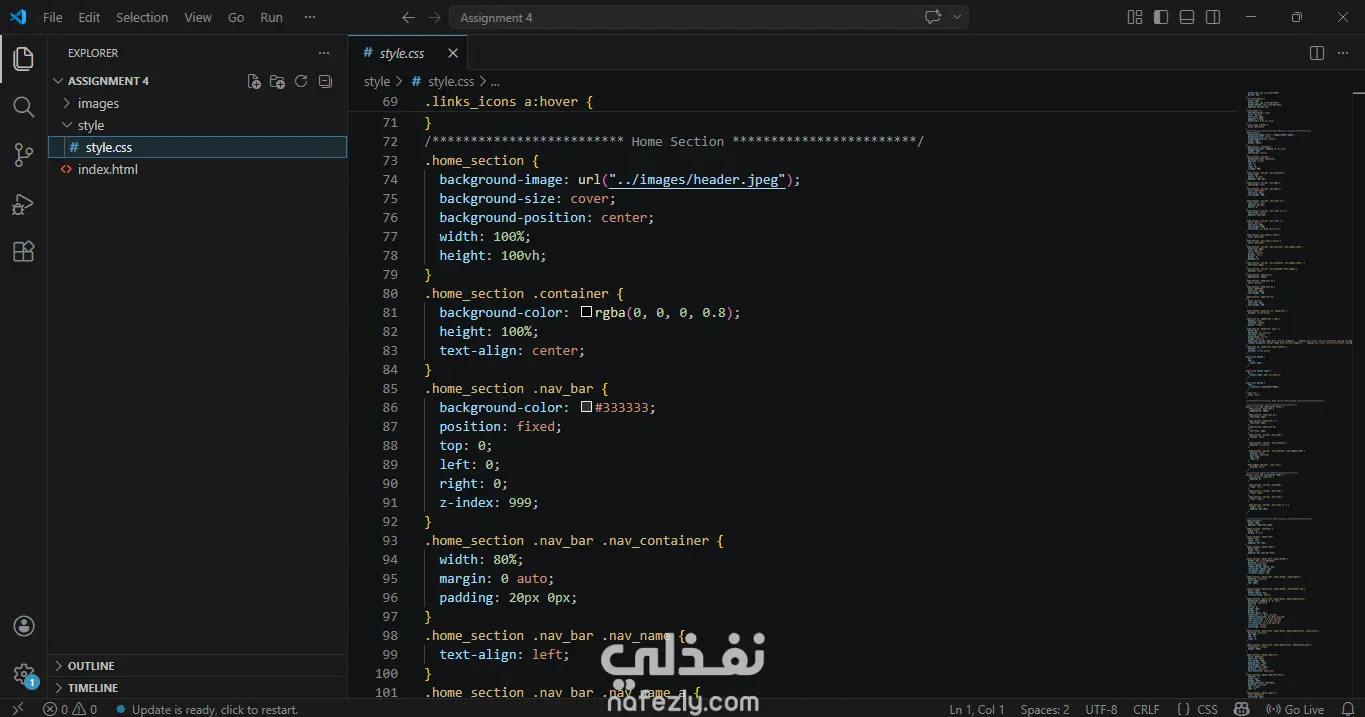Click the style breadcrumb segment
The height and width of the screenshot is (717, 1365).
click(377, 82)
